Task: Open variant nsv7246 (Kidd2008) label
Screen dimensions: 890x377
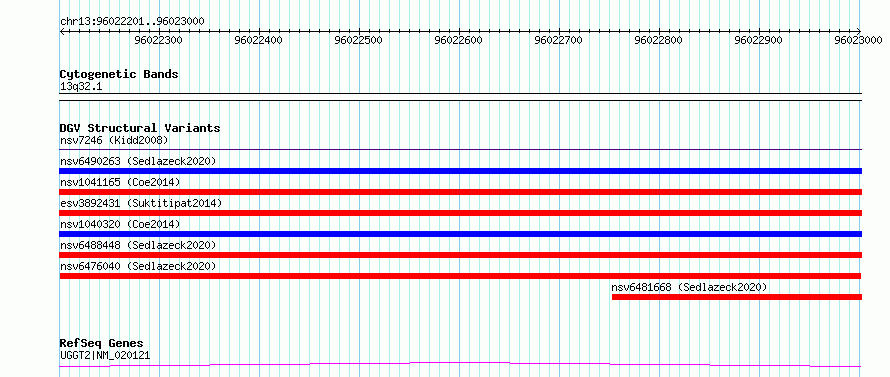Action: 114,140
